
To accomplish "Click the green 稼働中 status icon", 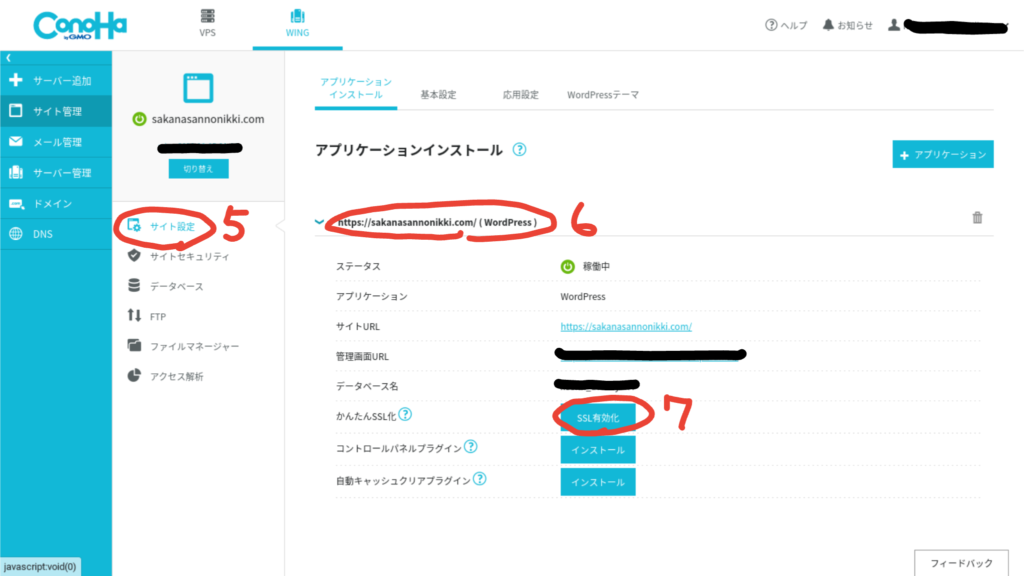I will coord(568,266).
